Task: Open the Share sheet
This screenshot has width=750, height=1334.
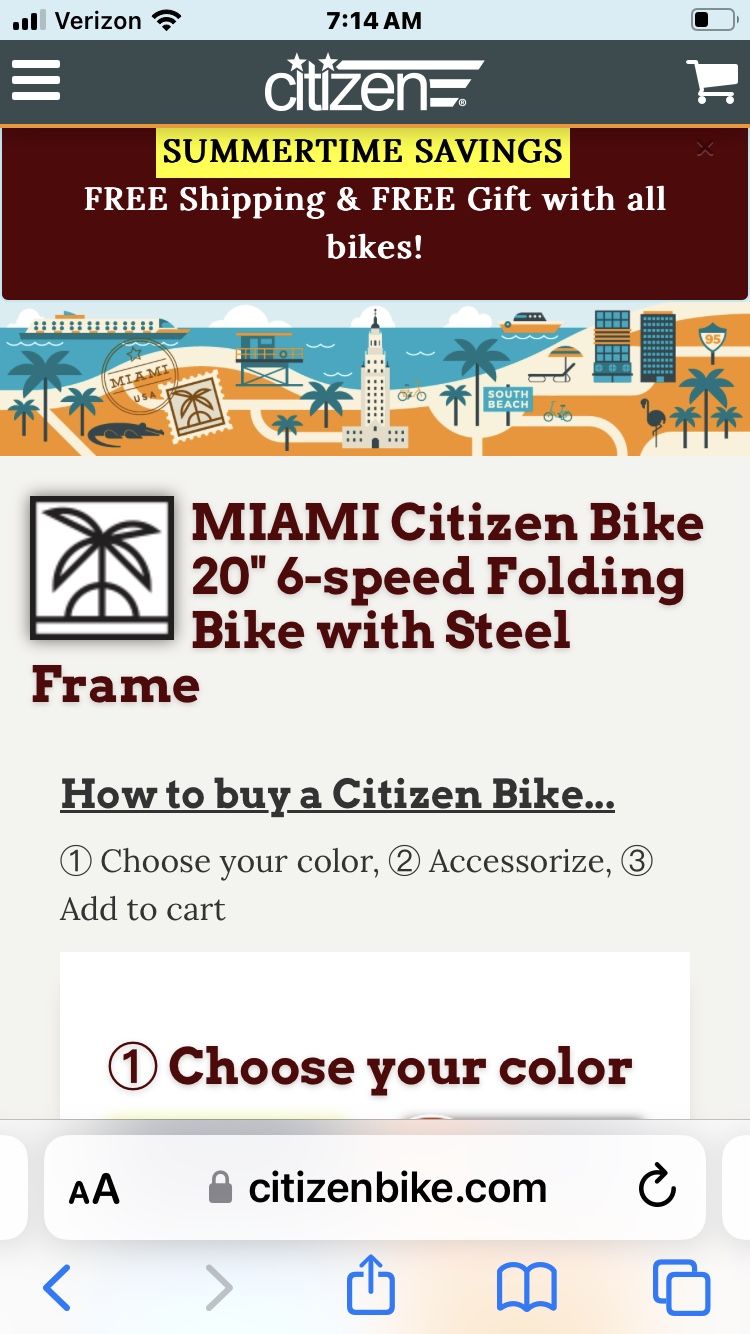Action: pos(370,1288)
